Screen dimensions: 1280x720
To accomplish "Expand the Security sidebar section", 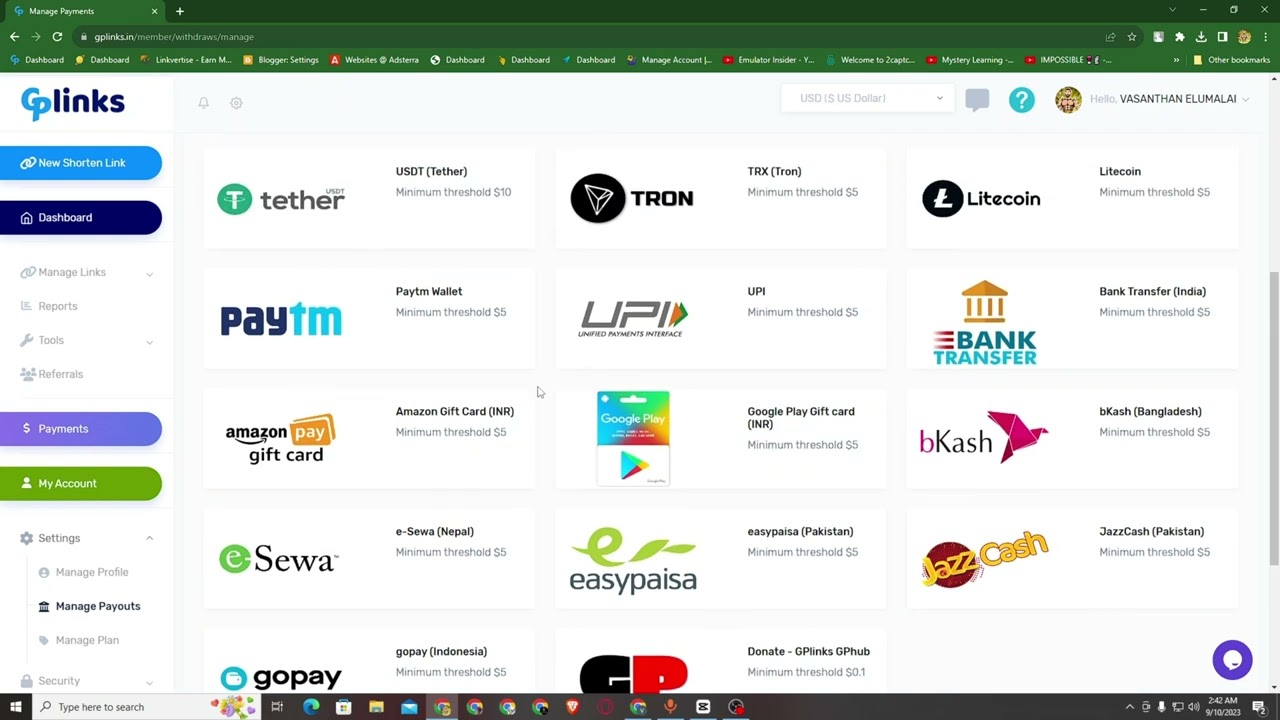I will click(85, 681).
